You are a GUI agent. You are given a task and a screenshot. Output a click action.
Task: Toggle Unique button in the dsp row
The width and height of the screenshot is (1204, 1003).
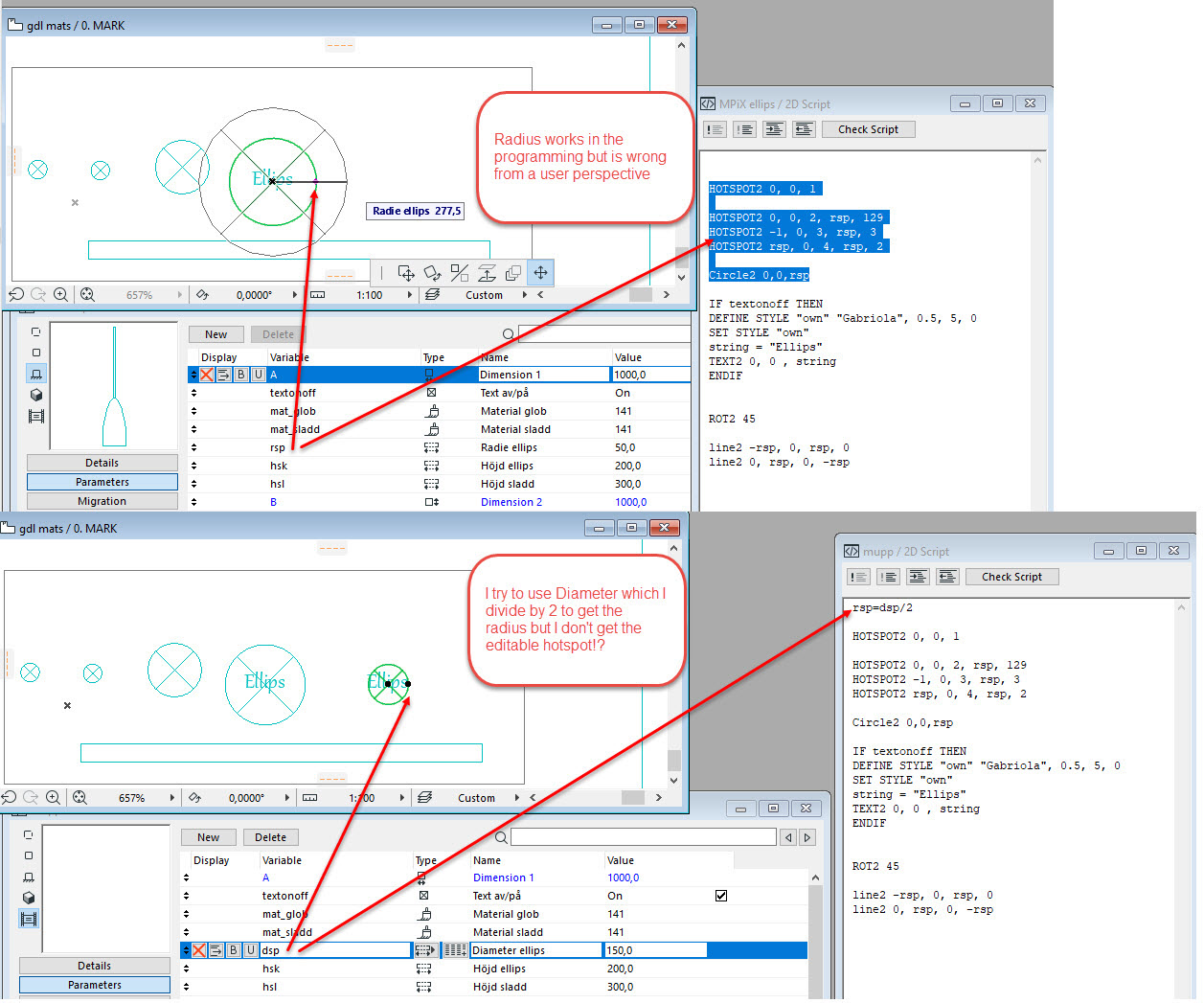tap(250, 950)
